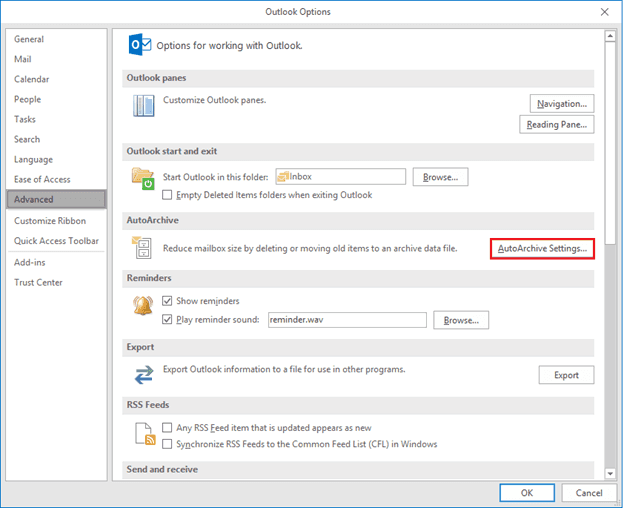The width and height of the screenshot is (624, 508).
Task: Cancel the Outlook Options dialog
Action: click(x=589, y=493)
